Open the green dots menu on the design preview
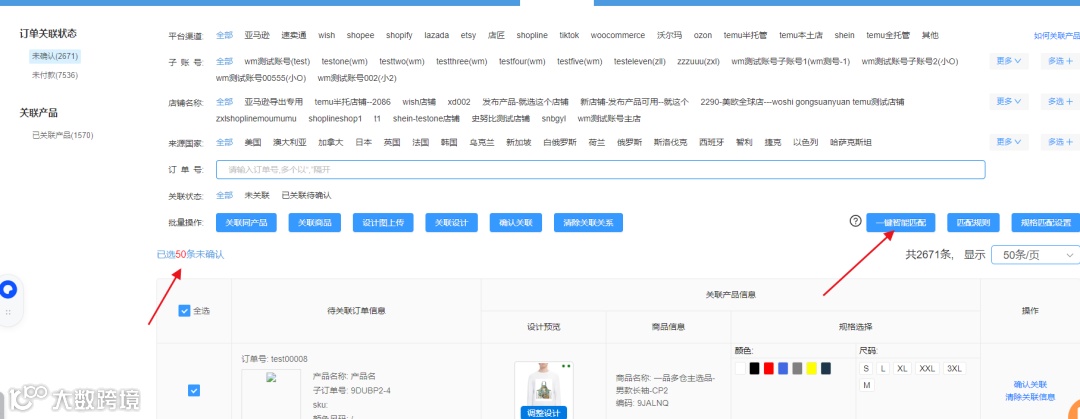Screen dimensions: 1080x419 coord(566,367)
